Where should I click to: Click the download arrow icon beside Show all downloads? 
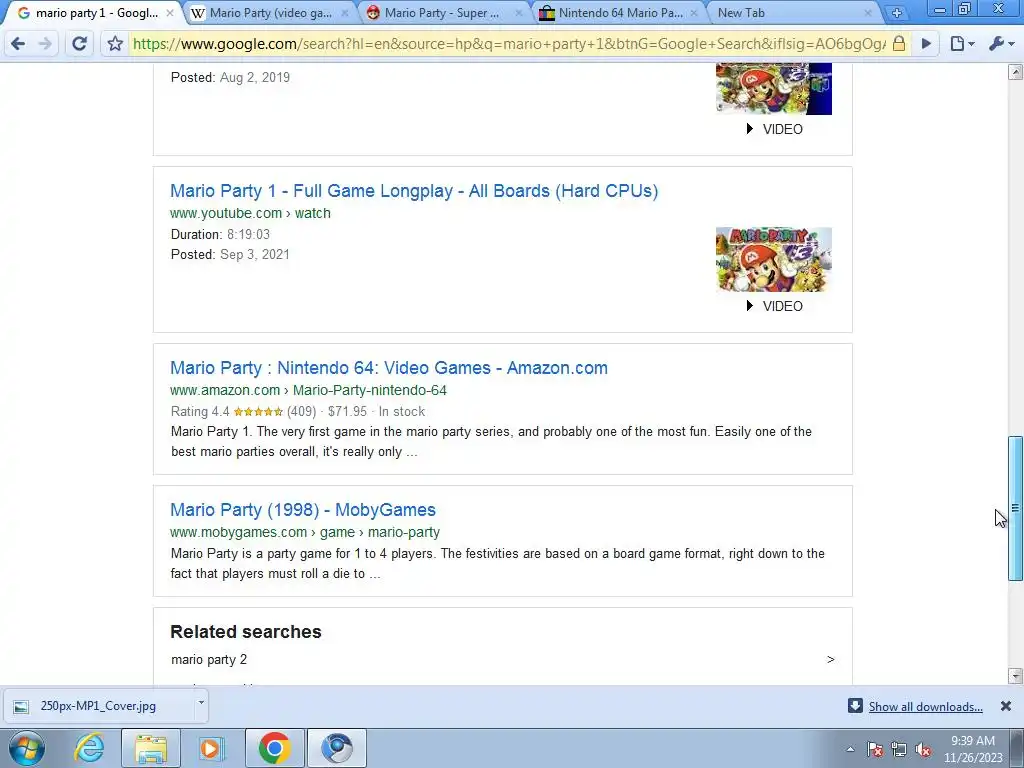click(x=855, y=706)
